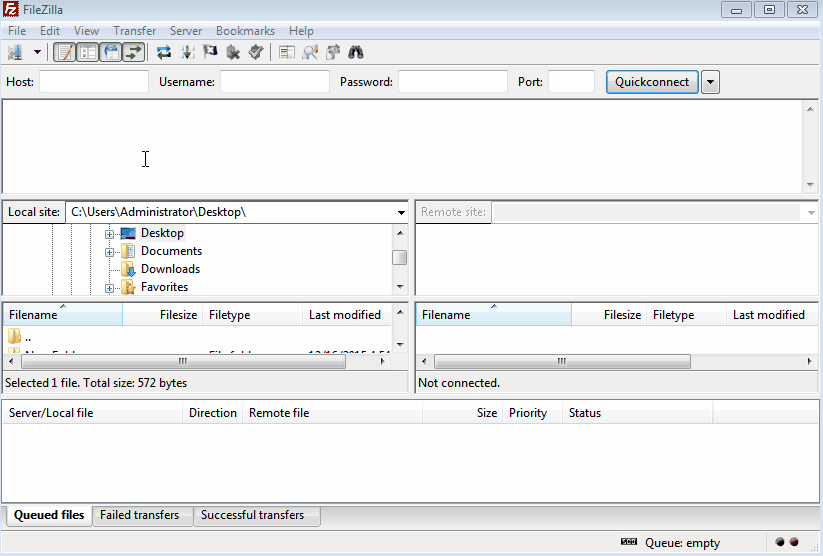Toggle processing of the transfer queue
Viewport: 823px width, 556px height.
tap(187, 52)
